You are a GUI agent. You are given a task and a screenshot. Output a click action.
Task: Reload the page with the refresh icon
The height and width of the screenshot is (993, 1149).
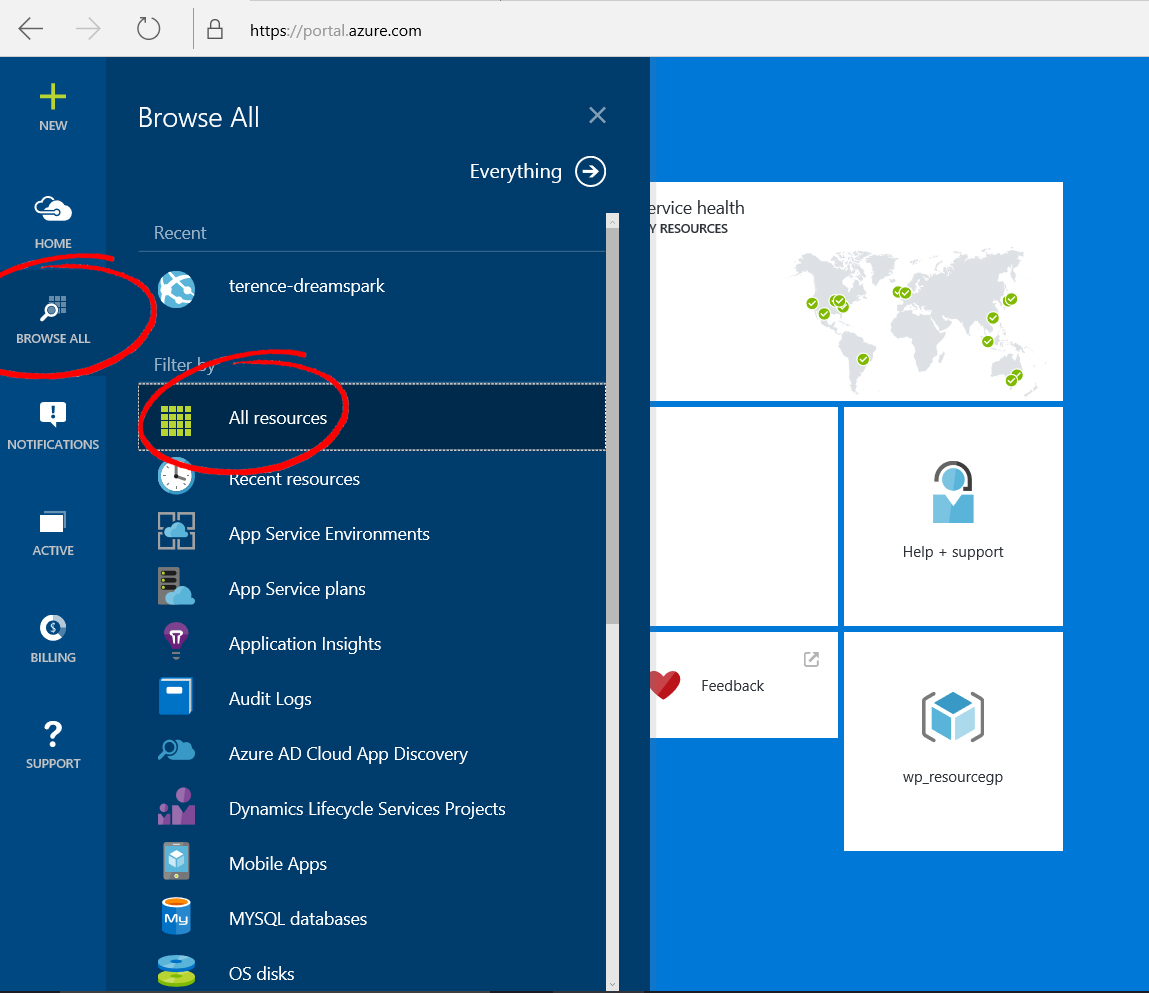(148, 29)
